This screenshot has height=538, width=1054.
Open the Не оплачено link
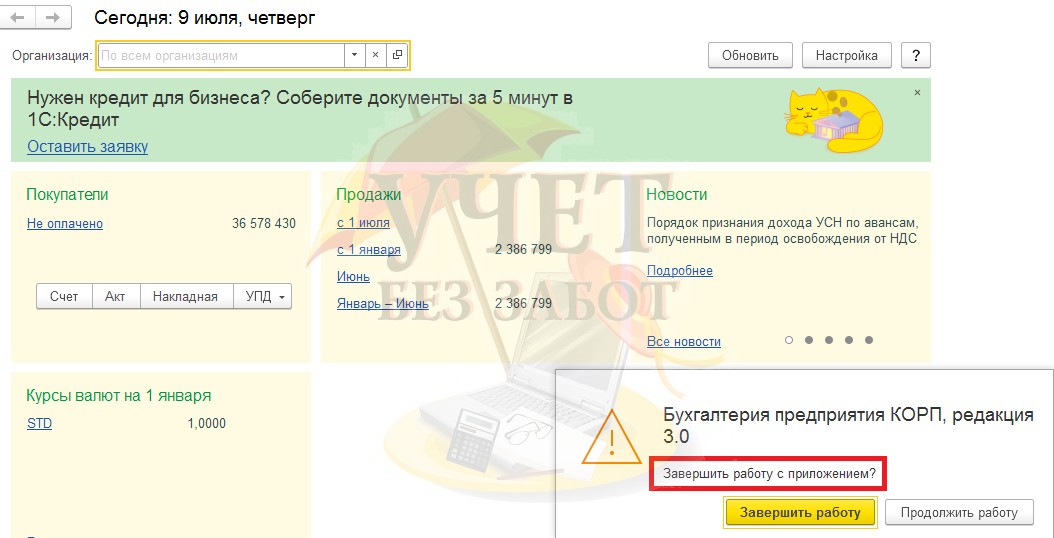65,223
